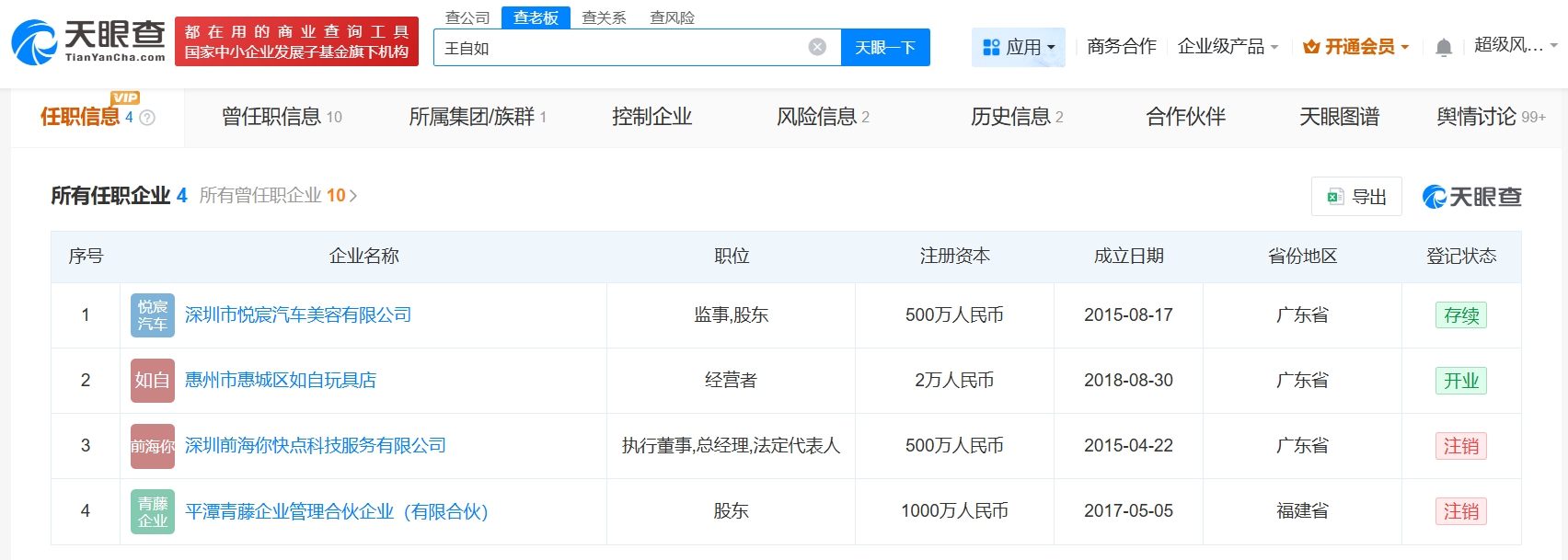Open the user account dropdown 超级风
1568x560 pixels.
(x=1515, y=45)
